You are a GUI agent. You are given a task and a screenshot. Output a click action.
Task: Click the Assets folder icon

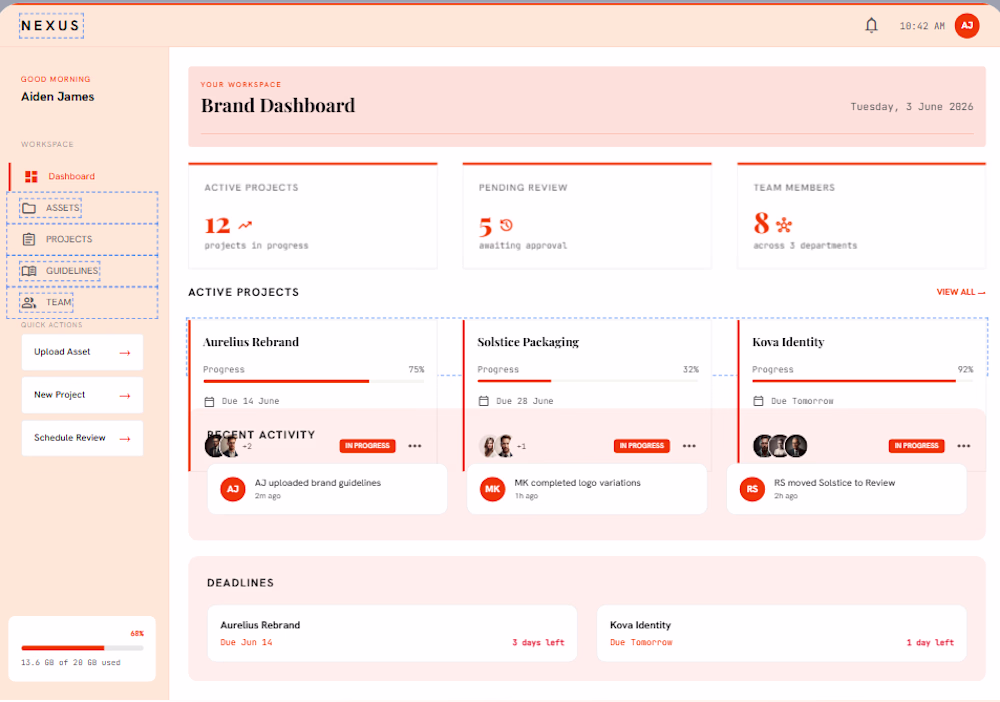pos(29,208)
